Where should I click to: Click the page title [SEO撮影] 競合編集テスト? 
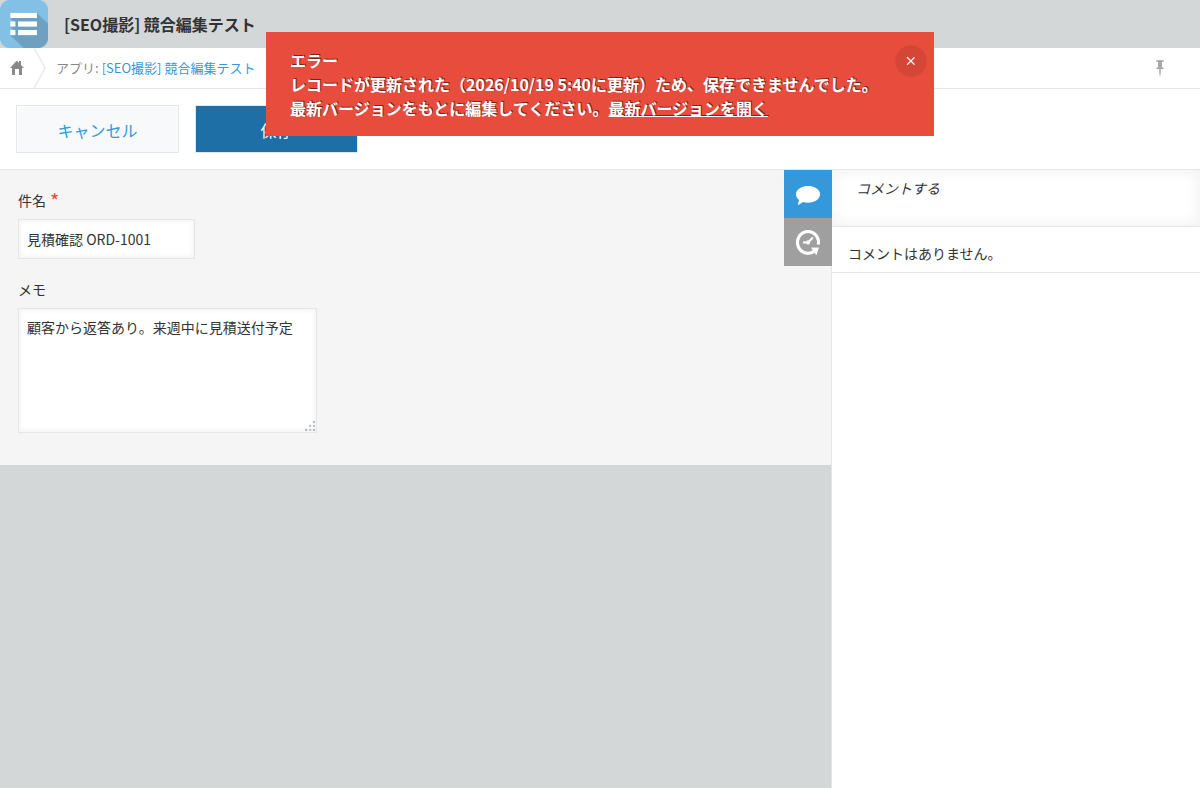tap(159, 25)
